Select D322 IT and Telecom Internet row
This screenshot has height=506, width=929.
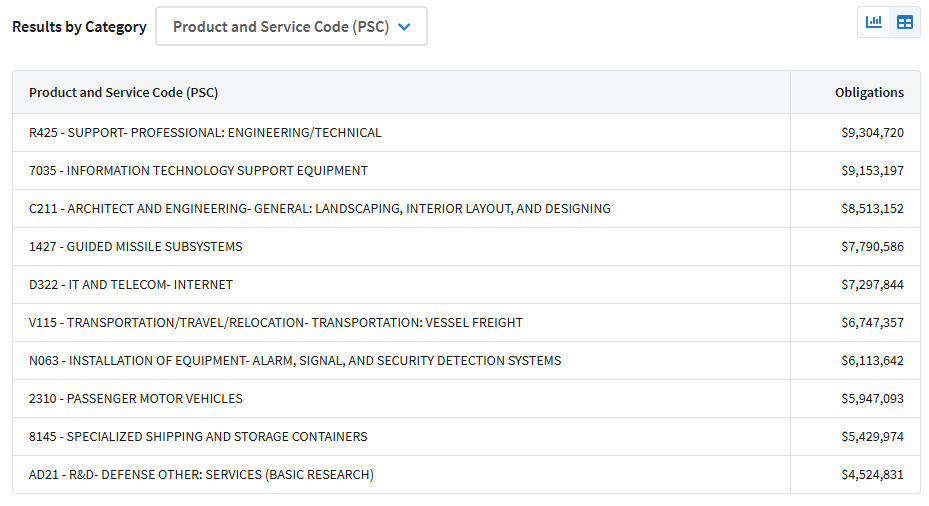pos(466,284)
